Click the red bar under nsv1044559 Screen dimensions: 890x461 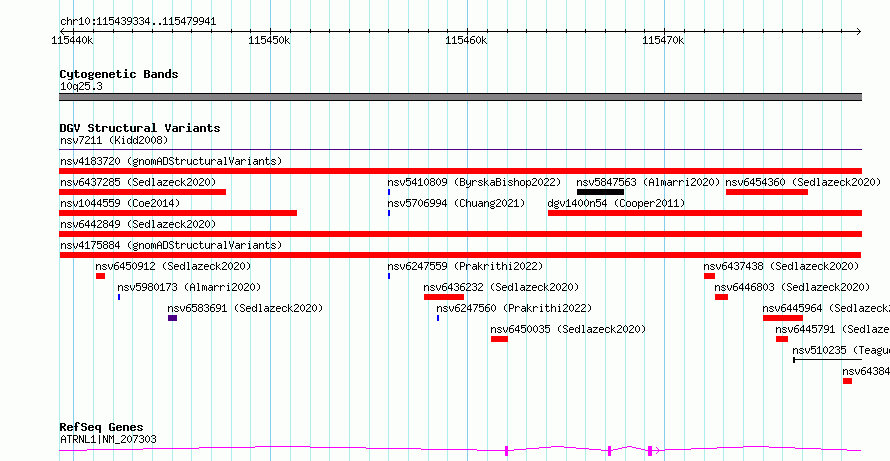click(178, 213)
